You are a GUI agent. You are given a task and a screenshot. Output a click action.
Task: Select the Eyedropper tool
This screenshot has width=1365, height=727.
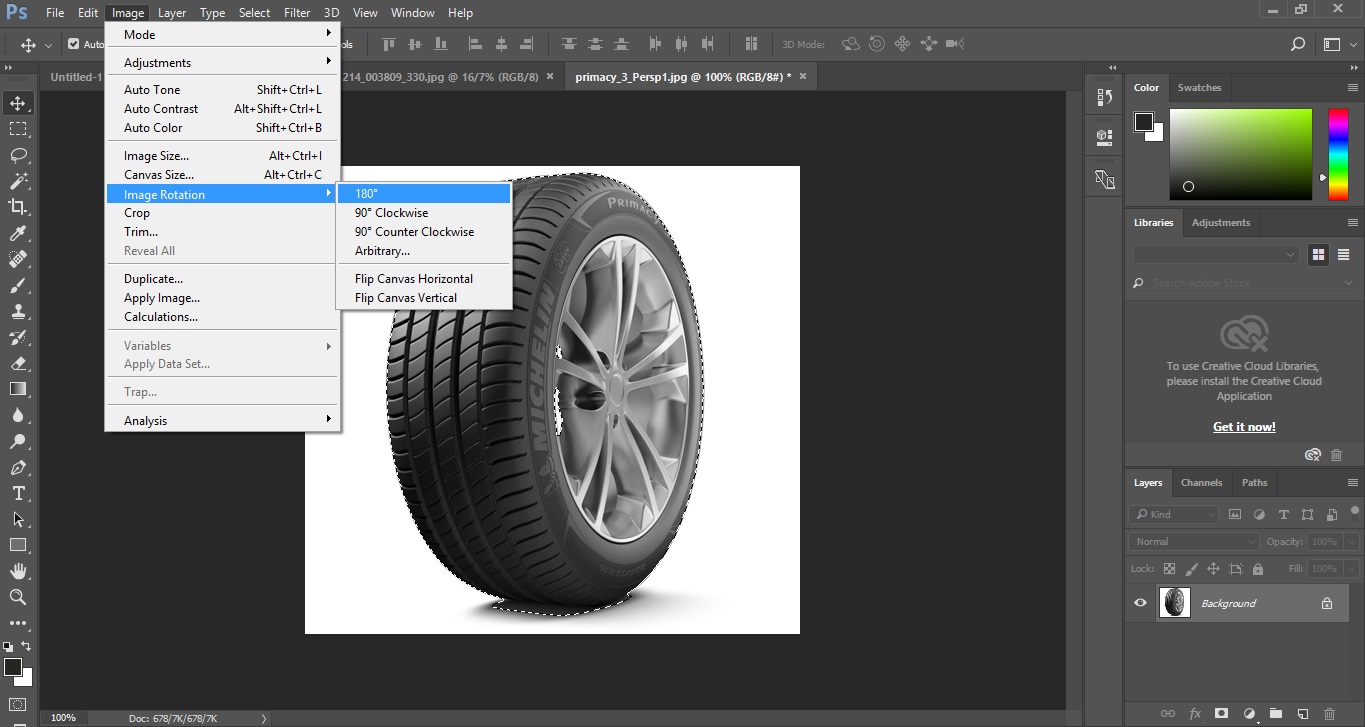pyautogui.click(x=18, y=233)
